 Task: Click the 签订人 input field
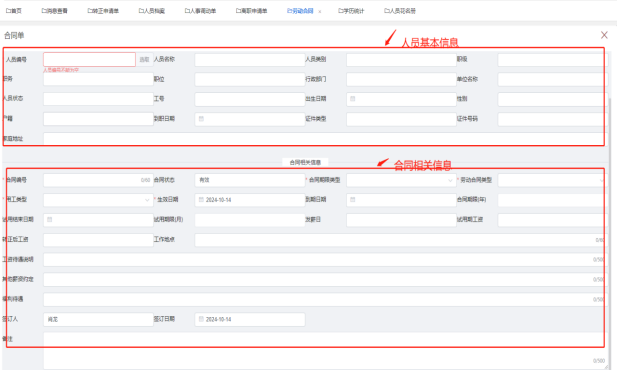coord(98,319)
